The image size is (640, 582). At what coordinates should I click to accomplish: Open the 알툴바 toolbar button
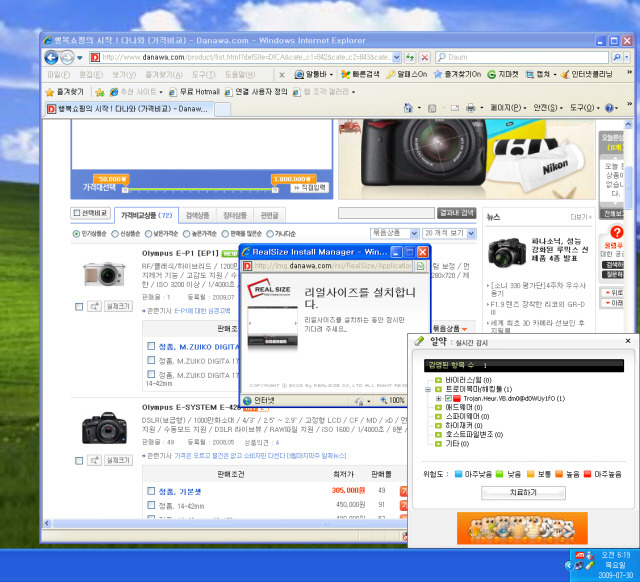click(314, 74)
